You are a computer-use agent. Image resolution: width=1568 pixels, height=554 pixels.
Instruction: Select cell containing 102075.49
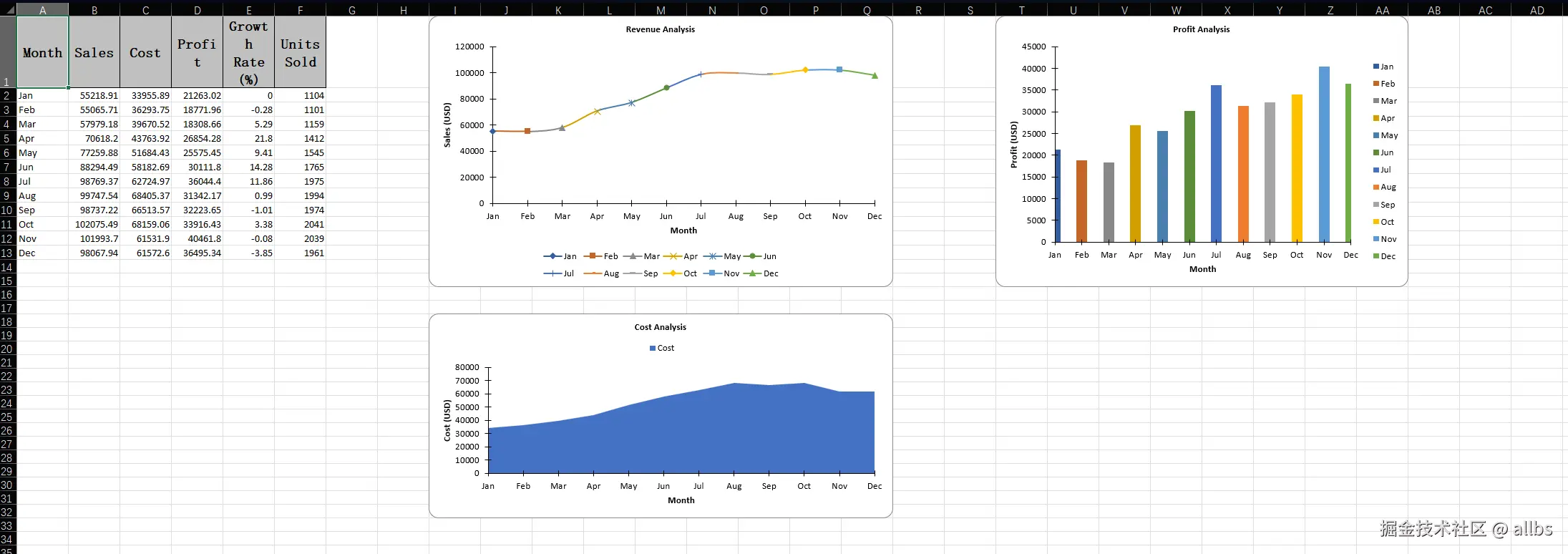pos(94,224)
